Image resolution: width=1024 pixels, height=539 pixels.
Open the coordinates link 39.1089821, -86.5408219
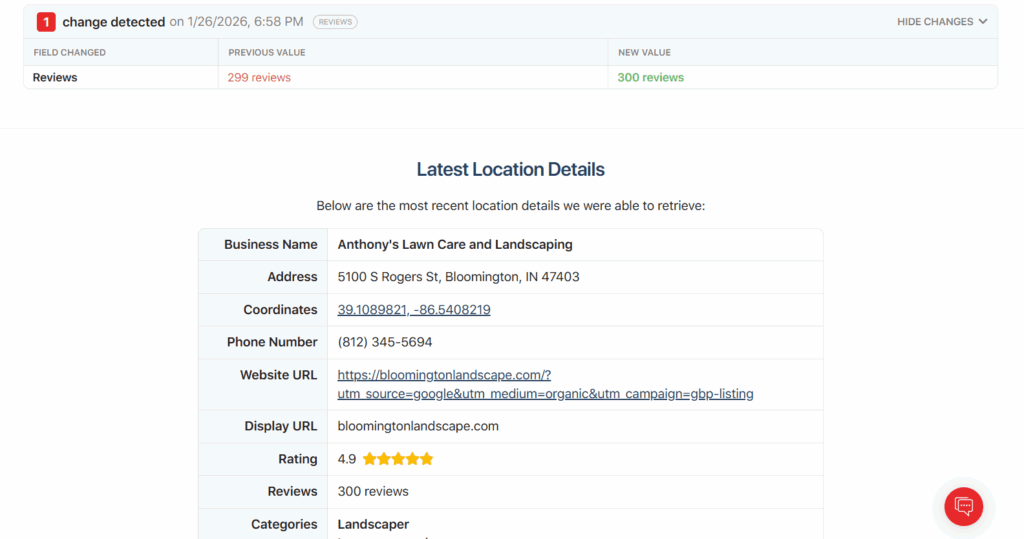pyautogui.click(x=414, y=310)
